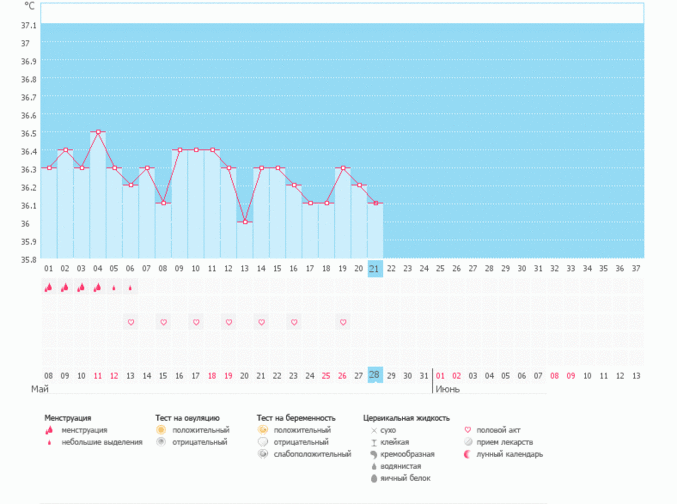Click heart icon on cycle day 08

pyautogui.click(x=163, y=322)
